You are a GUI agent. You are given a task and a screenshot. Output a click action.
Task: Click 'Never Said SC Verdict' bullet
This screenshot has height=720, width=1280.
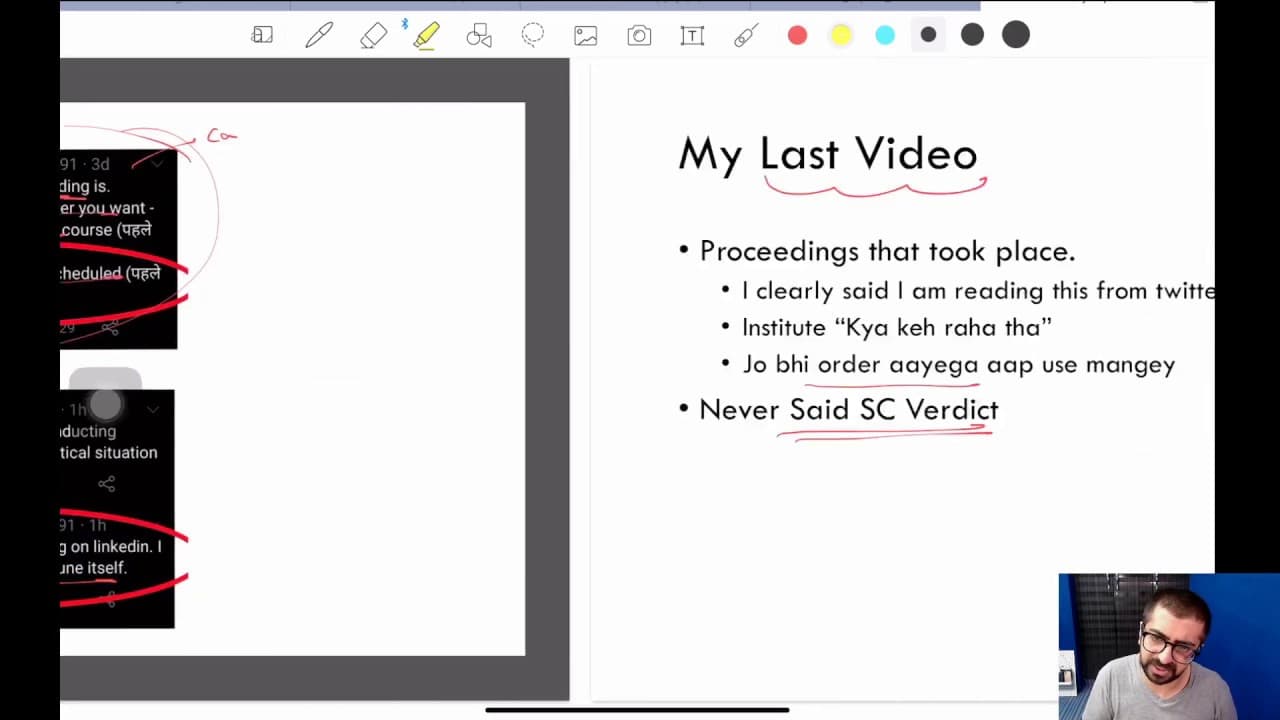(848, 410)
